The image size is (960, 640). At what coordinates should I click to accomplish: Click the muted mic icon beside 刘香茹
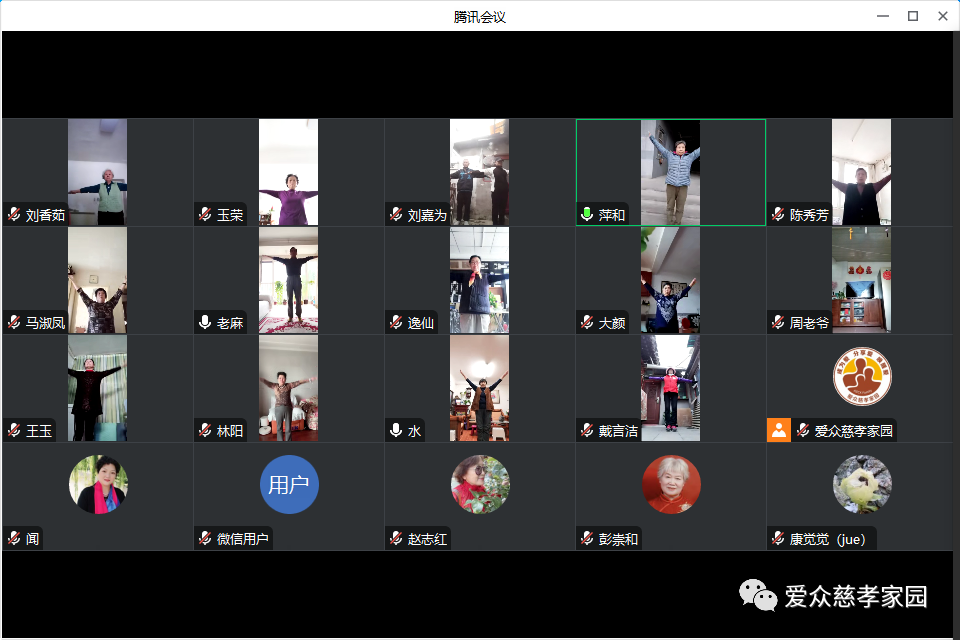tap(14, 215)
